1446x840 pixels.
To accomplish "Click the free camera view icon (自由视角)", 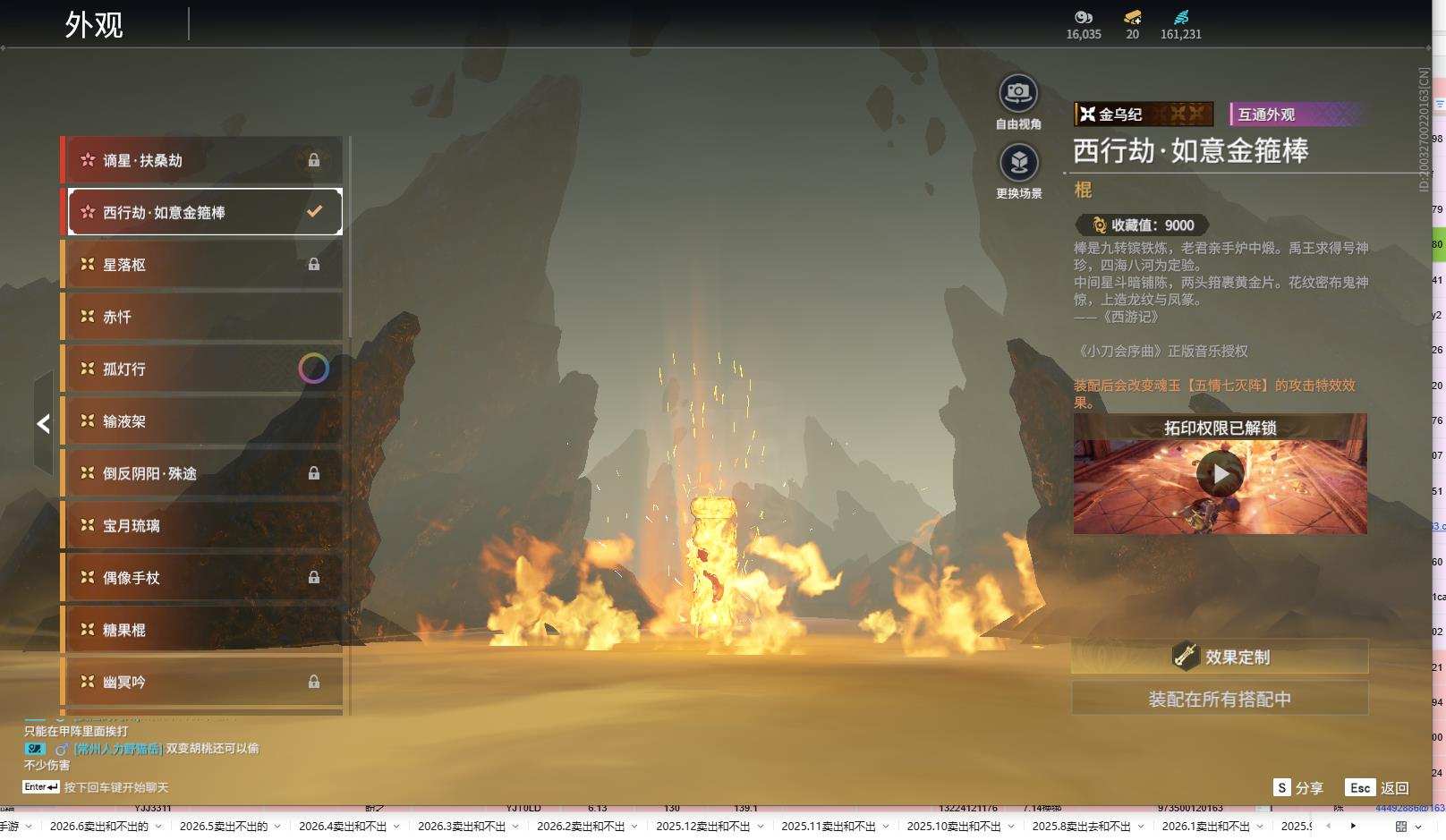I will pyautogui.click(x=1018, y=93).
